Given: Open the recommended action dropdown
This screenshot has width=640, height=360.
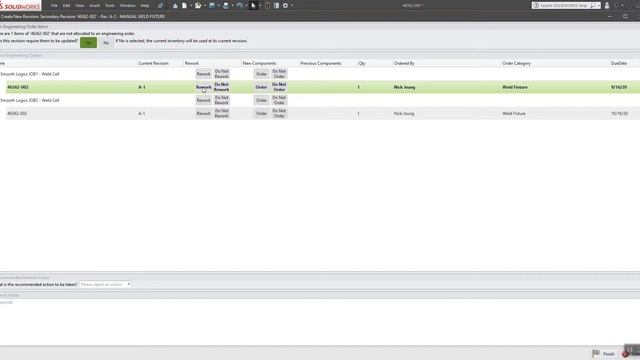Looking at the screenshot, I should 105,284.
